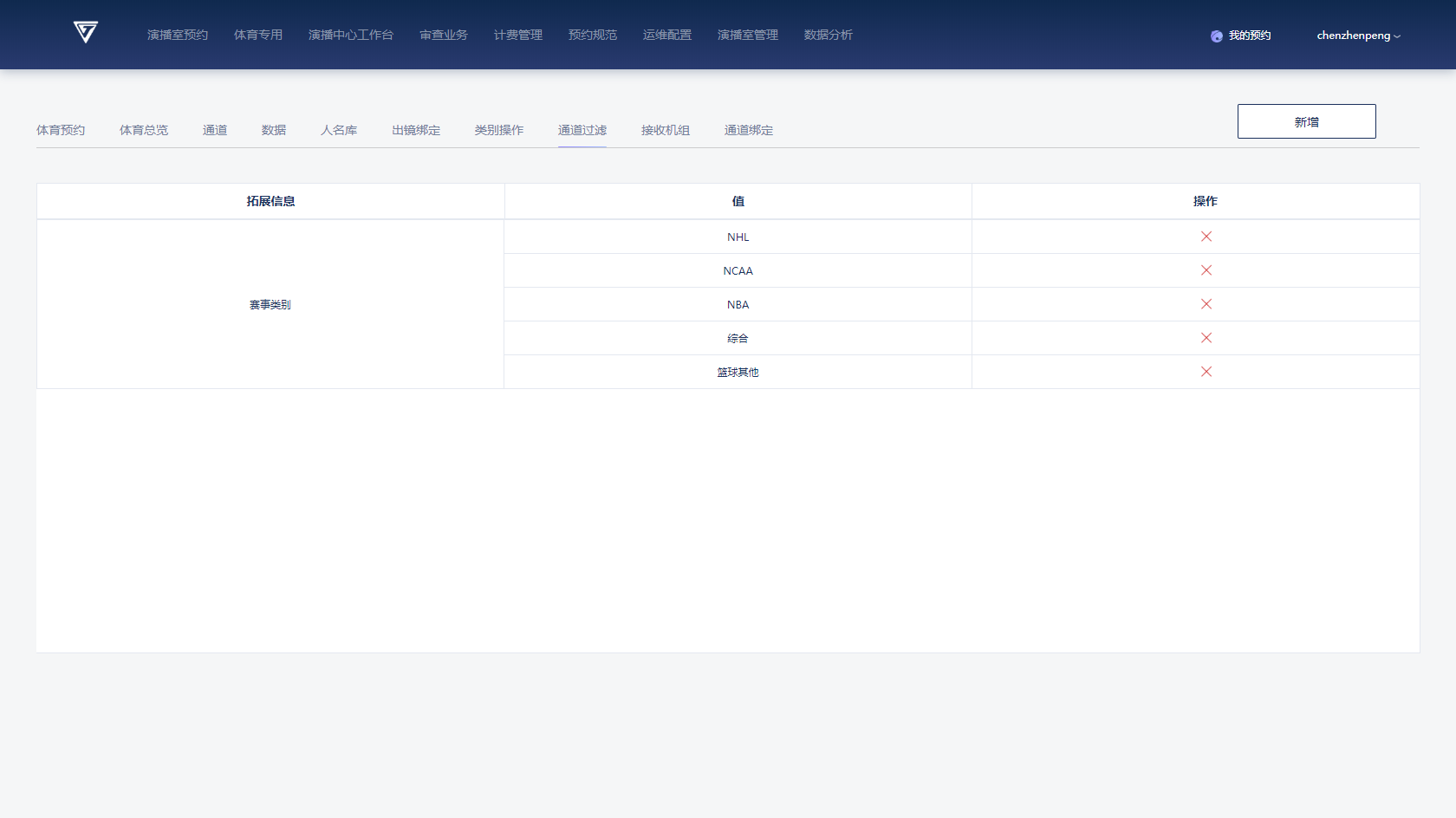The height and width of the screenshot is (818, 1456).
Task: Remove 篮球其他 using the red X
Action: [x=1206, y=372]
